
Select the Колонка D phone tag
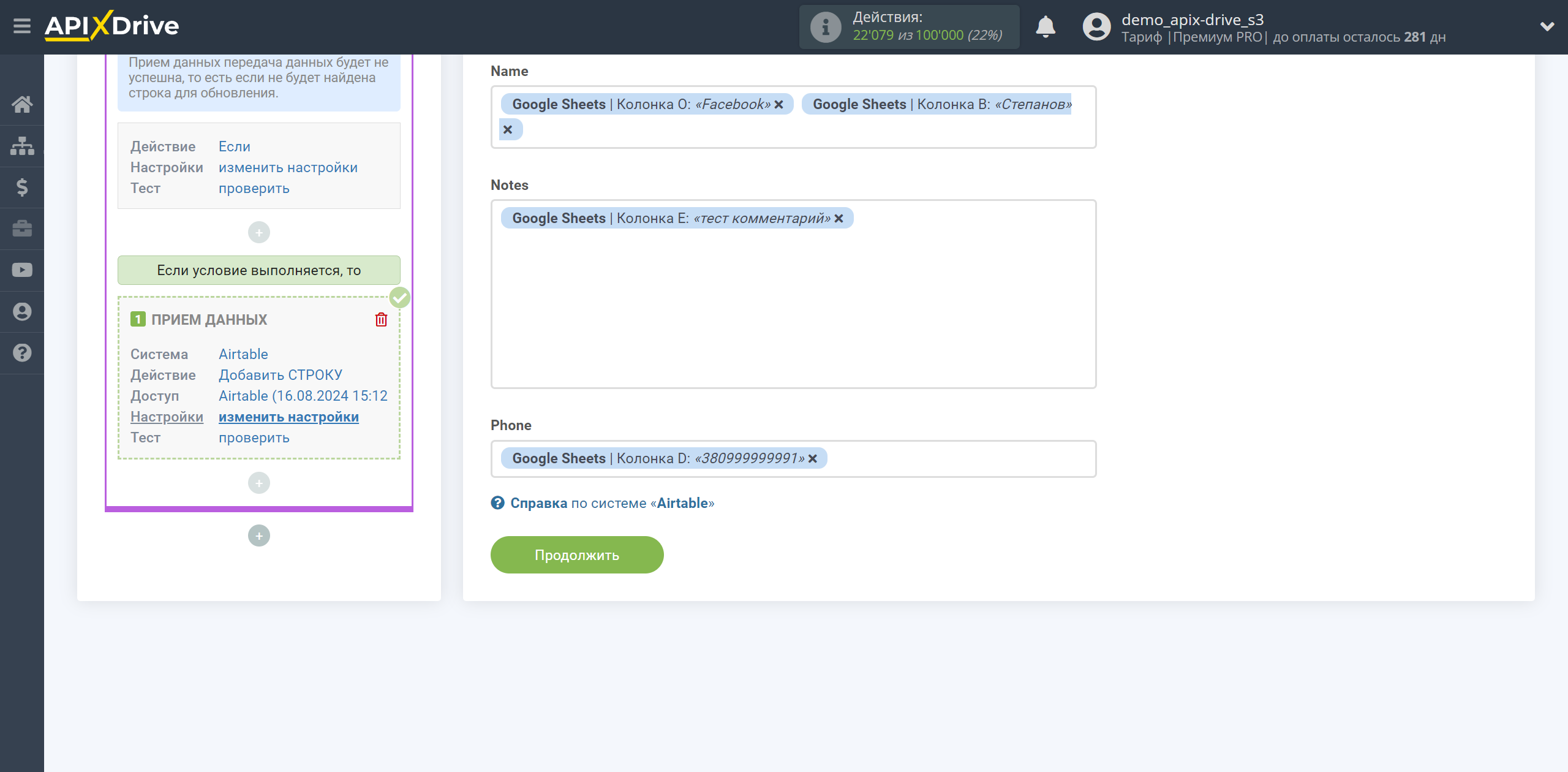(x=664, y=459)
